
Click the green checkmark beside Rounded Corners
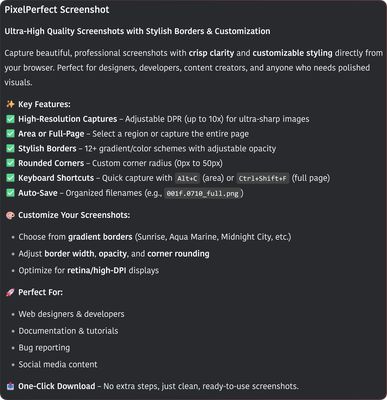click(x=10, y=163)
